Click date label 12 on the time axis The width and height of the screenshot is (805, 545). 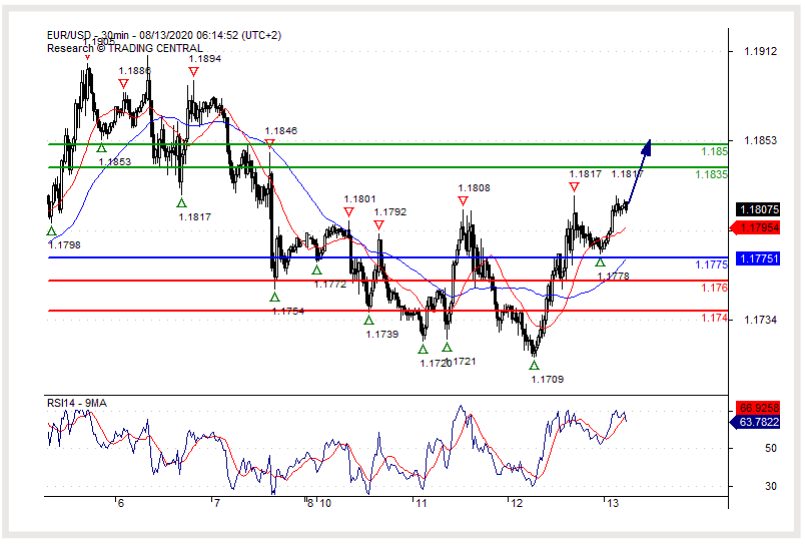coord(516,503)
